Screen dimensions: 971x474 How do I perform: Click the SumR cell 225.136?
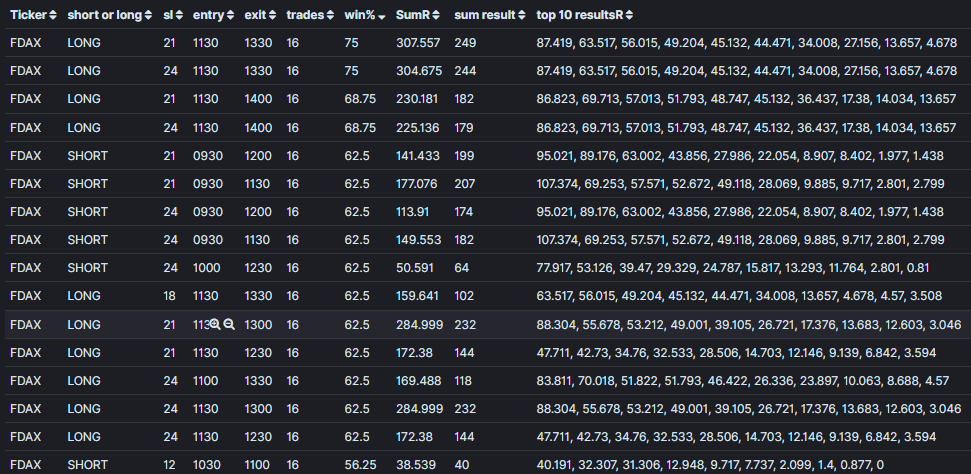point(417,128)
